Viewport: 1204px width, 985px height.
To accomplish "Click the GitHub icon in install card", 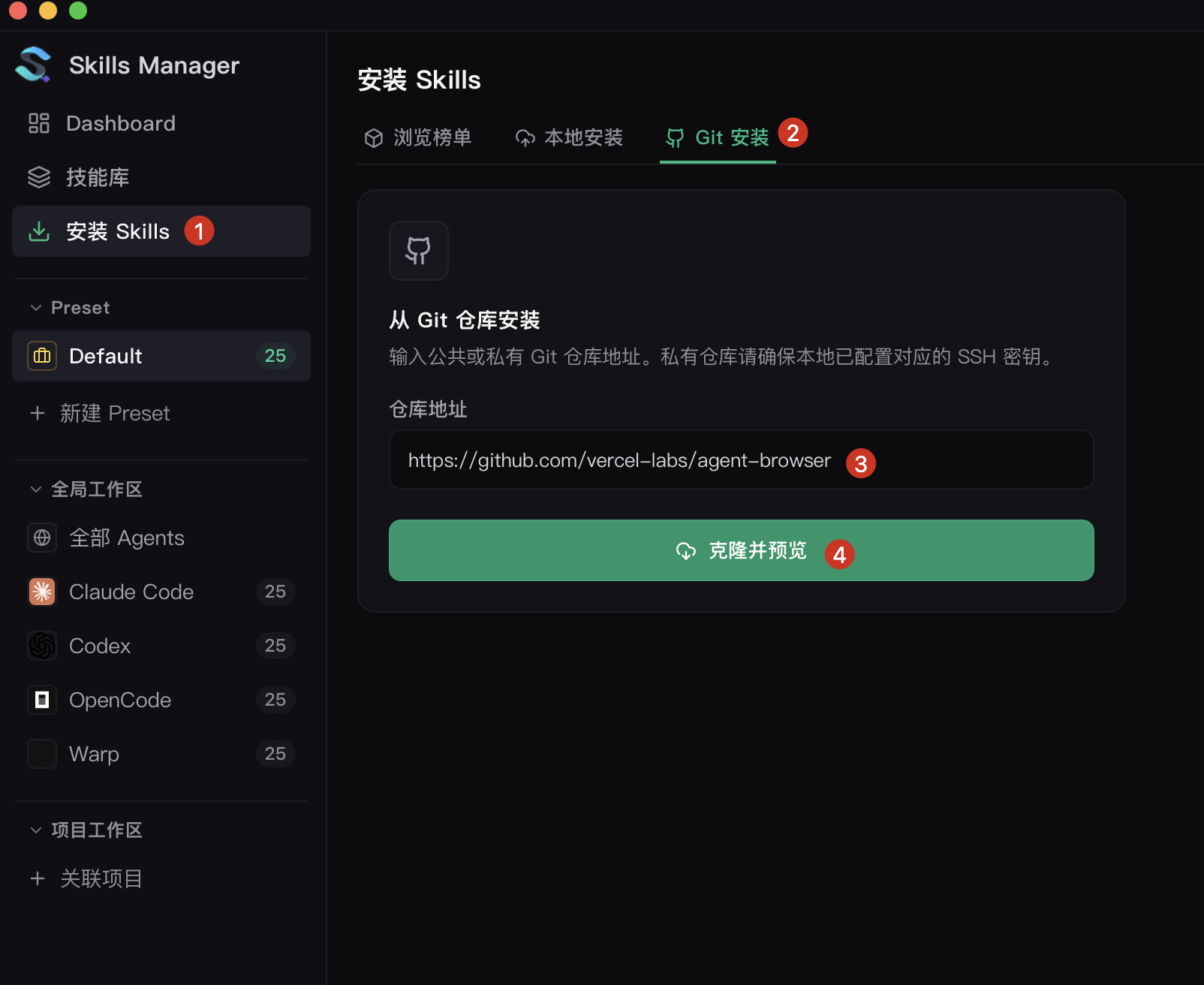I will click(419, 251).
